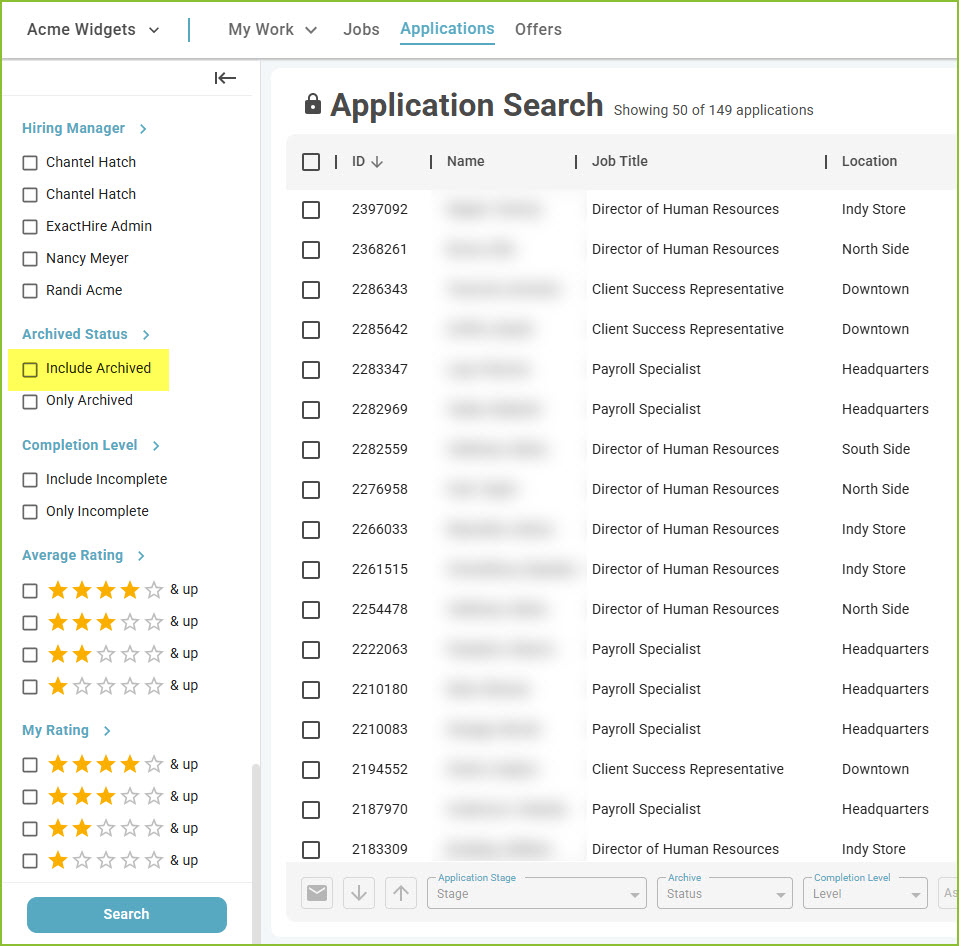Tick the Only Incomplete checkbox
The width and height of the screenshot is (959, 946).
tap(30, 511)
